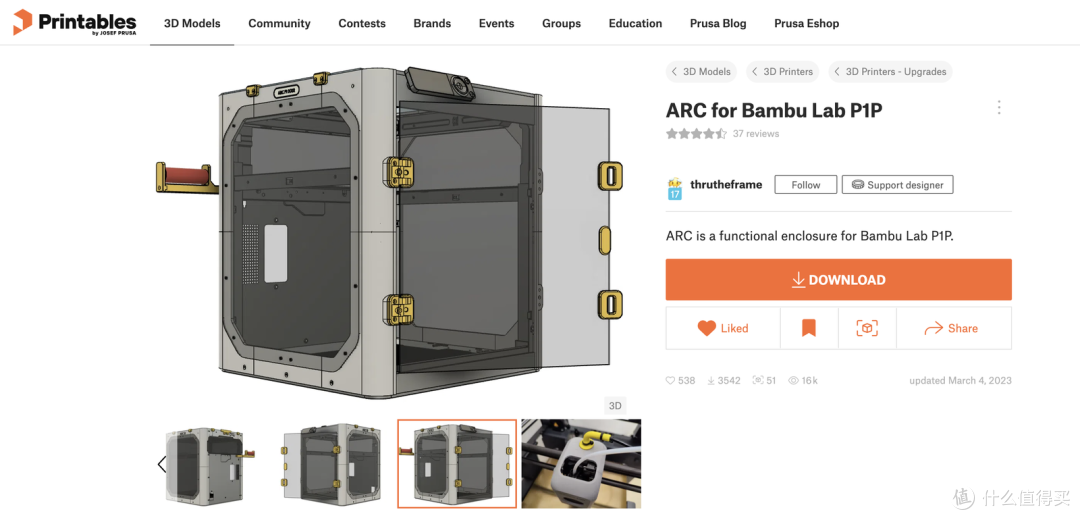Switch to the Community tab

[x=279, y=23]
